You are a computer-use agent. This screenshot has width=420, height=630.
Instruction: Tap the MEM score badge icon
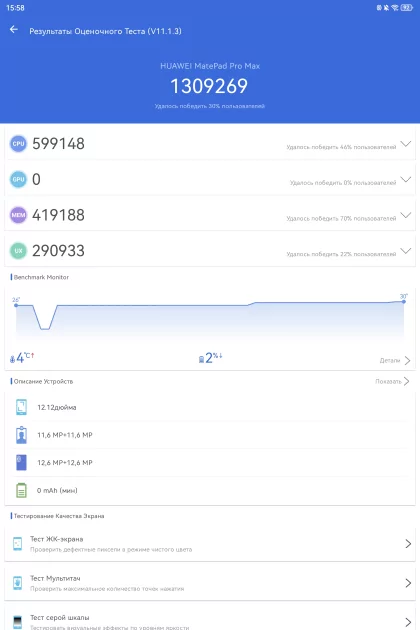pos(18,215)
